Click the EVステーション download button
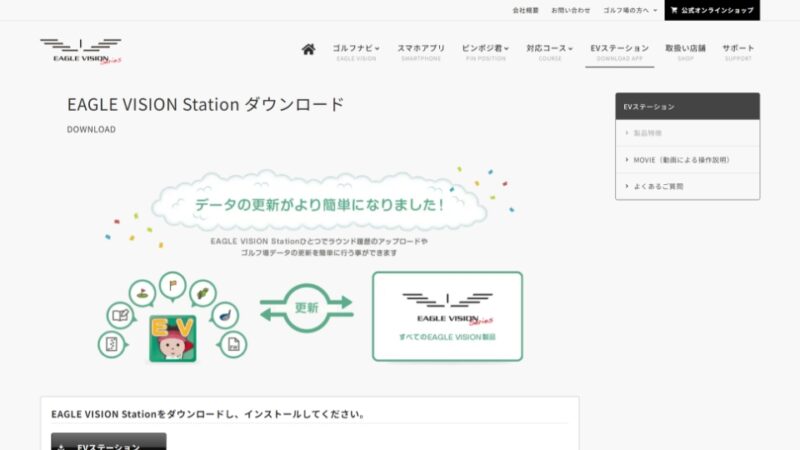Image resolution: width=800 pixels, height=450 pixels. click(109, 442)
